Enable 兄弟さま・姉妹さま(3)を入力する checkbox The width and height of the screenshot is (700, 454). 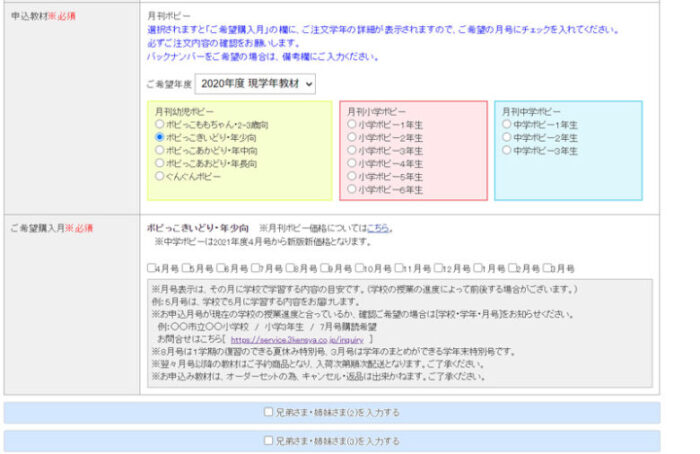click(268, 441)
